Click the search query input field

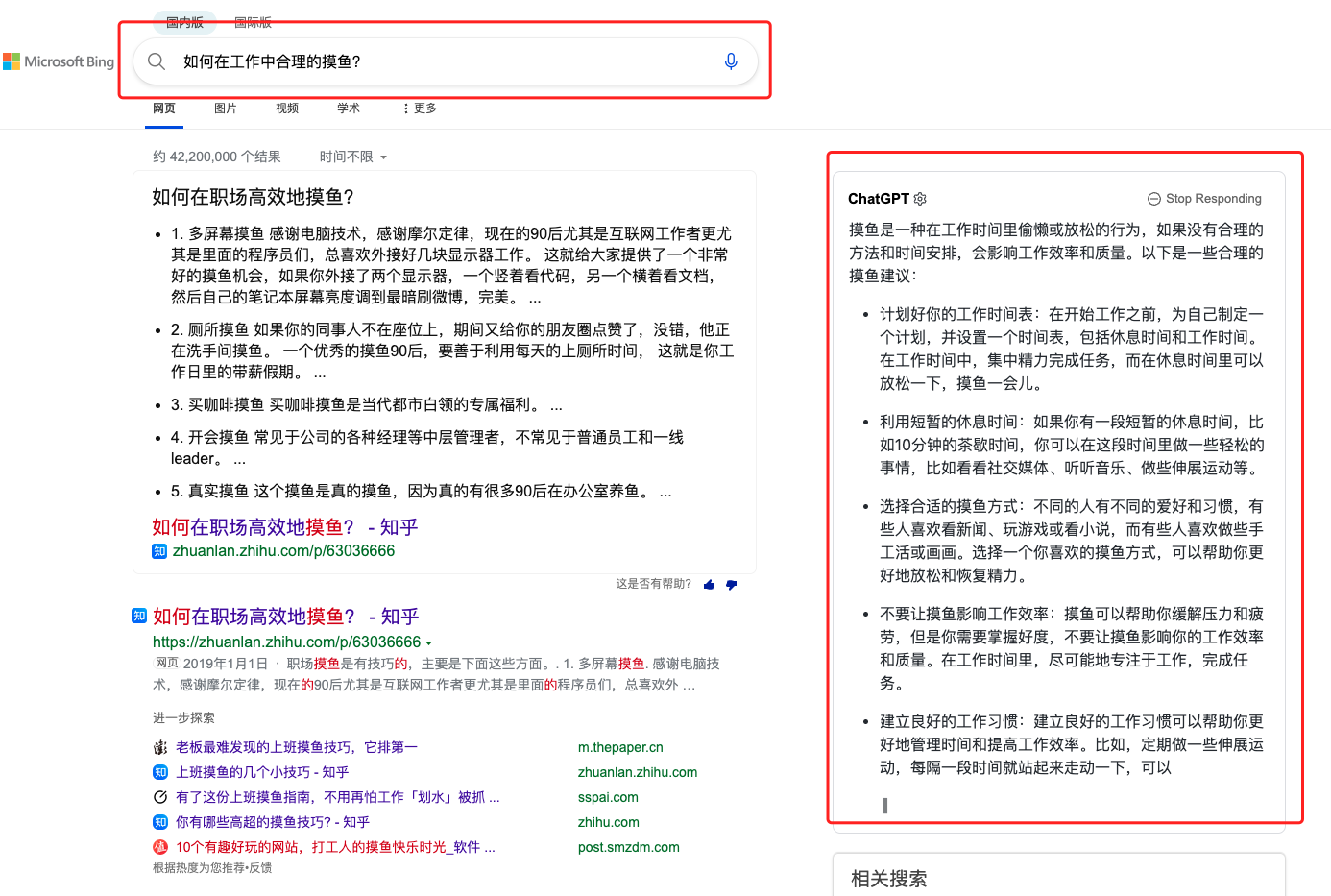tap(447, 61)
